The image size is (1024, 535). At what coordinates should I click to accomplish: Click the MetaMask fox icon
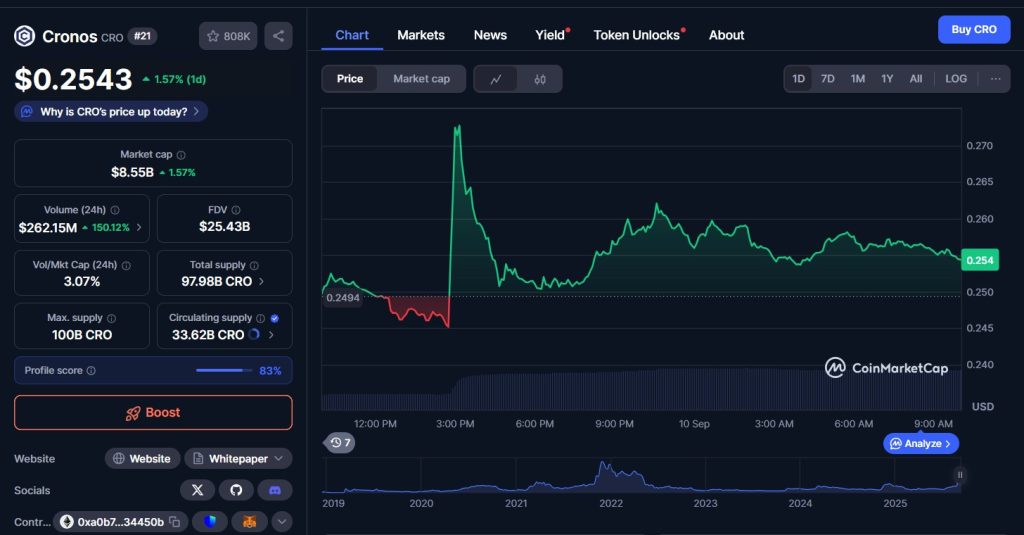point(249,522)
